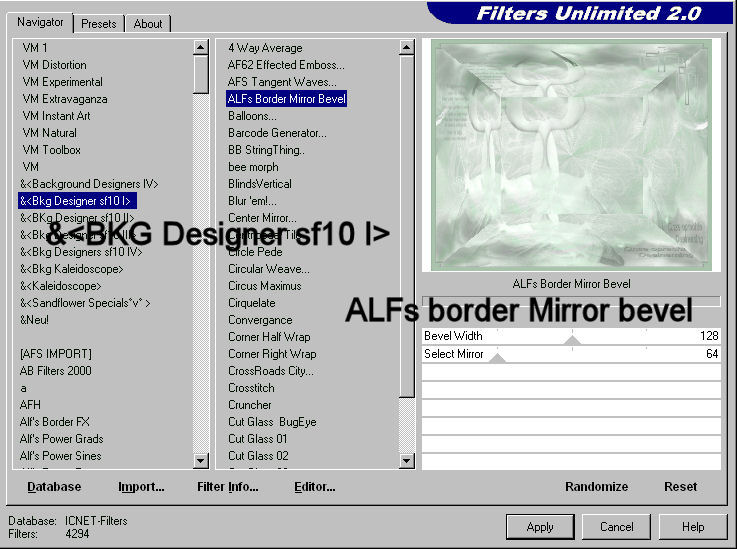737x549 pixels.
Task: Open the Presets tab
Action: (x=99, y=24)
